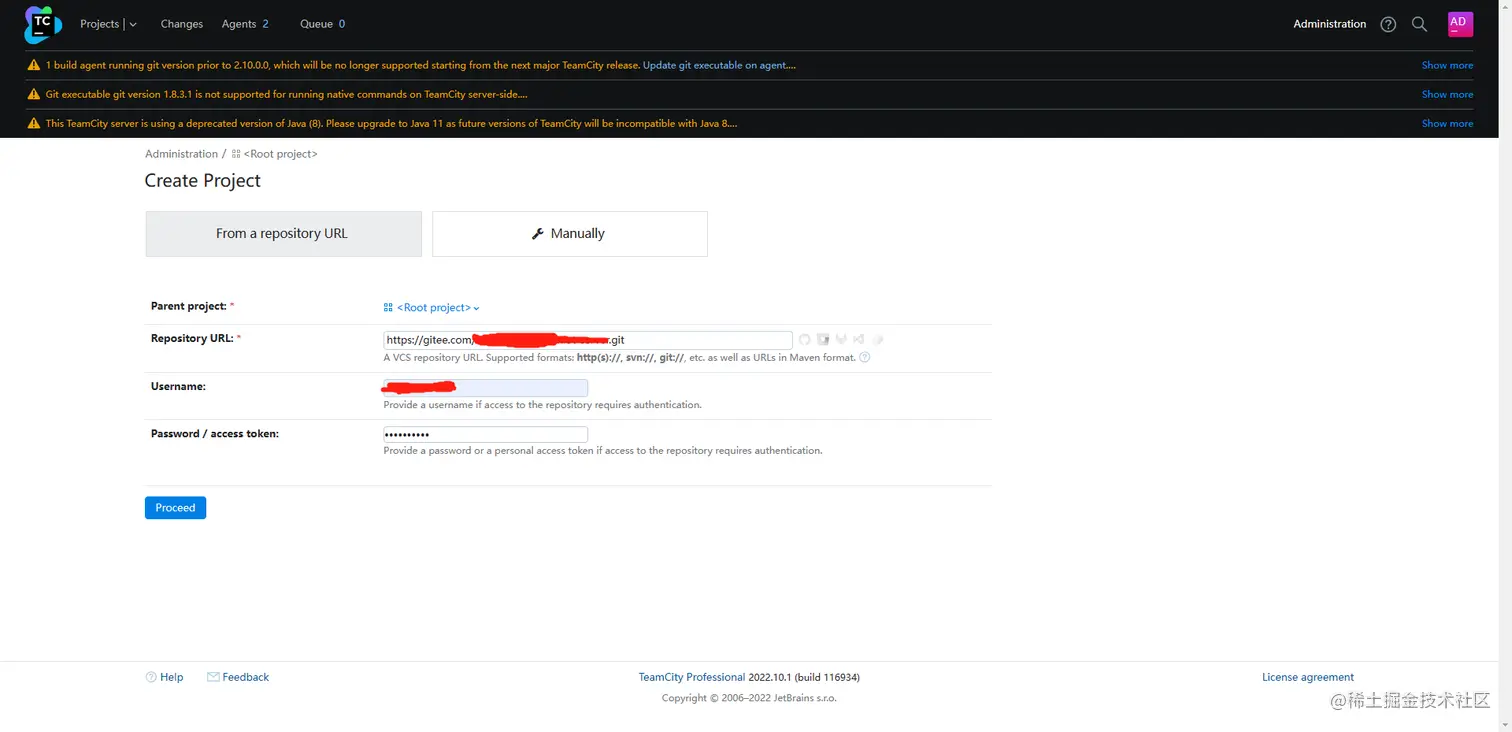This screenshot has width=1512, height=732.
Task: Focus the Password / access token field
Action: coord(486,434)
